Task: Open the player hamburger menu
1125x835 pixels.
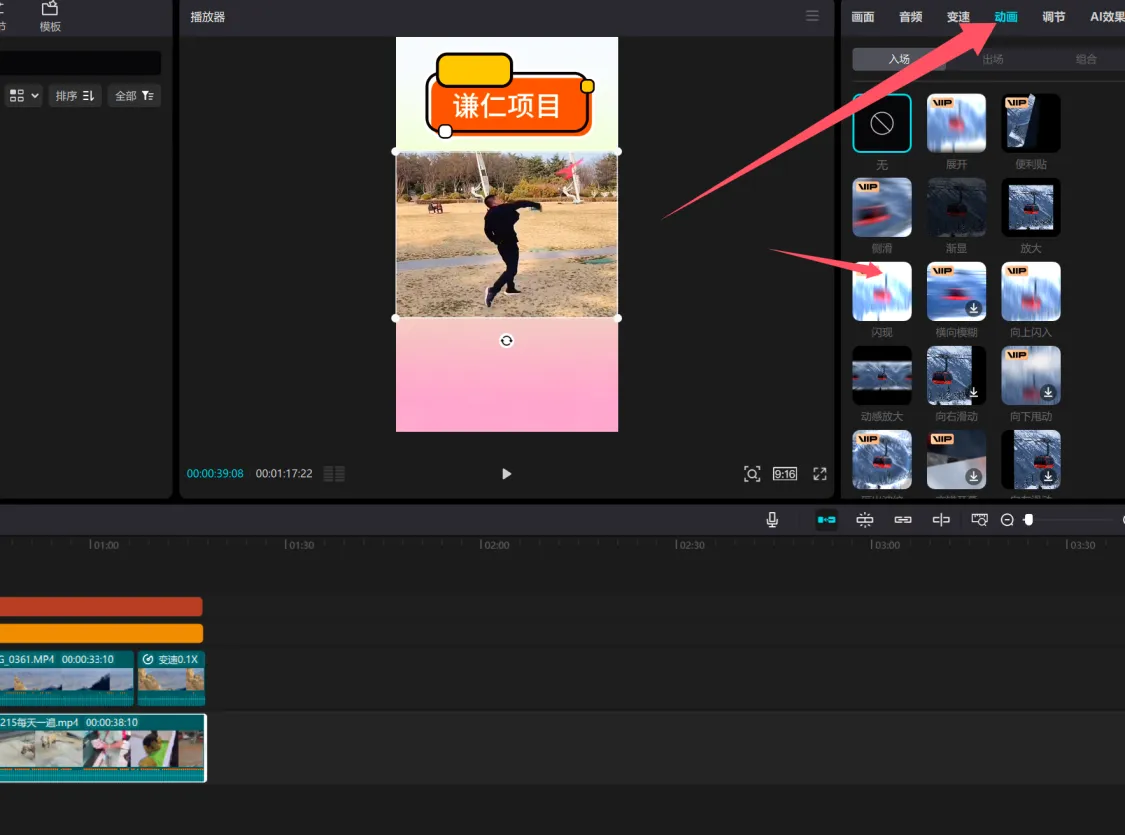Action: pos(812,16)
